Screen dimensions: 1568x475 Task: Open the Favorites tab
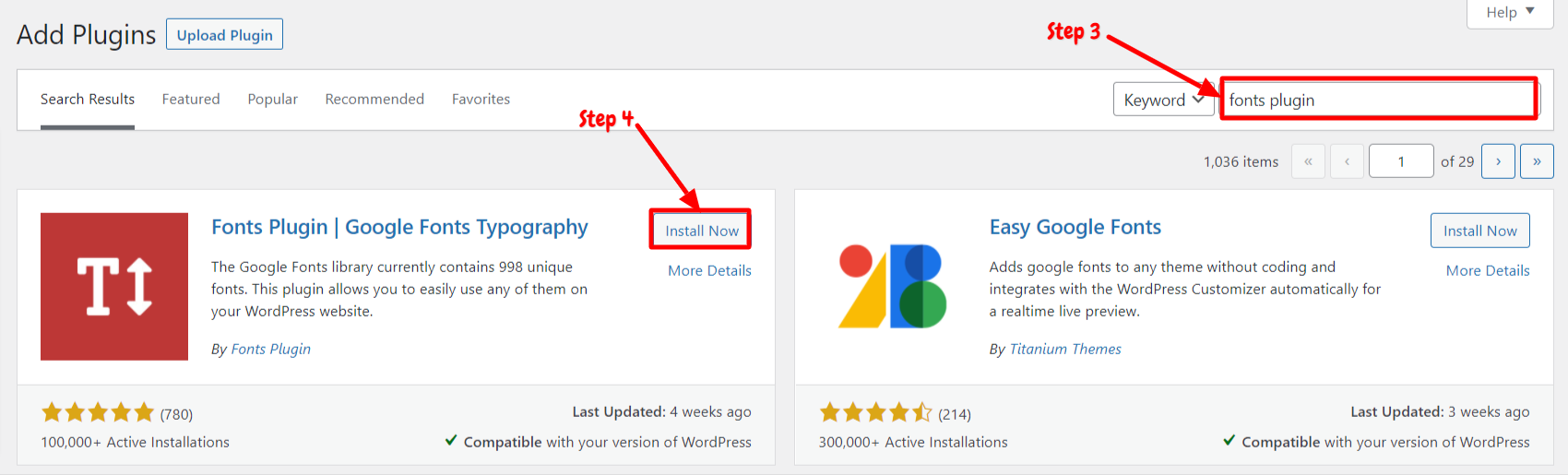(x=481, y=99)
